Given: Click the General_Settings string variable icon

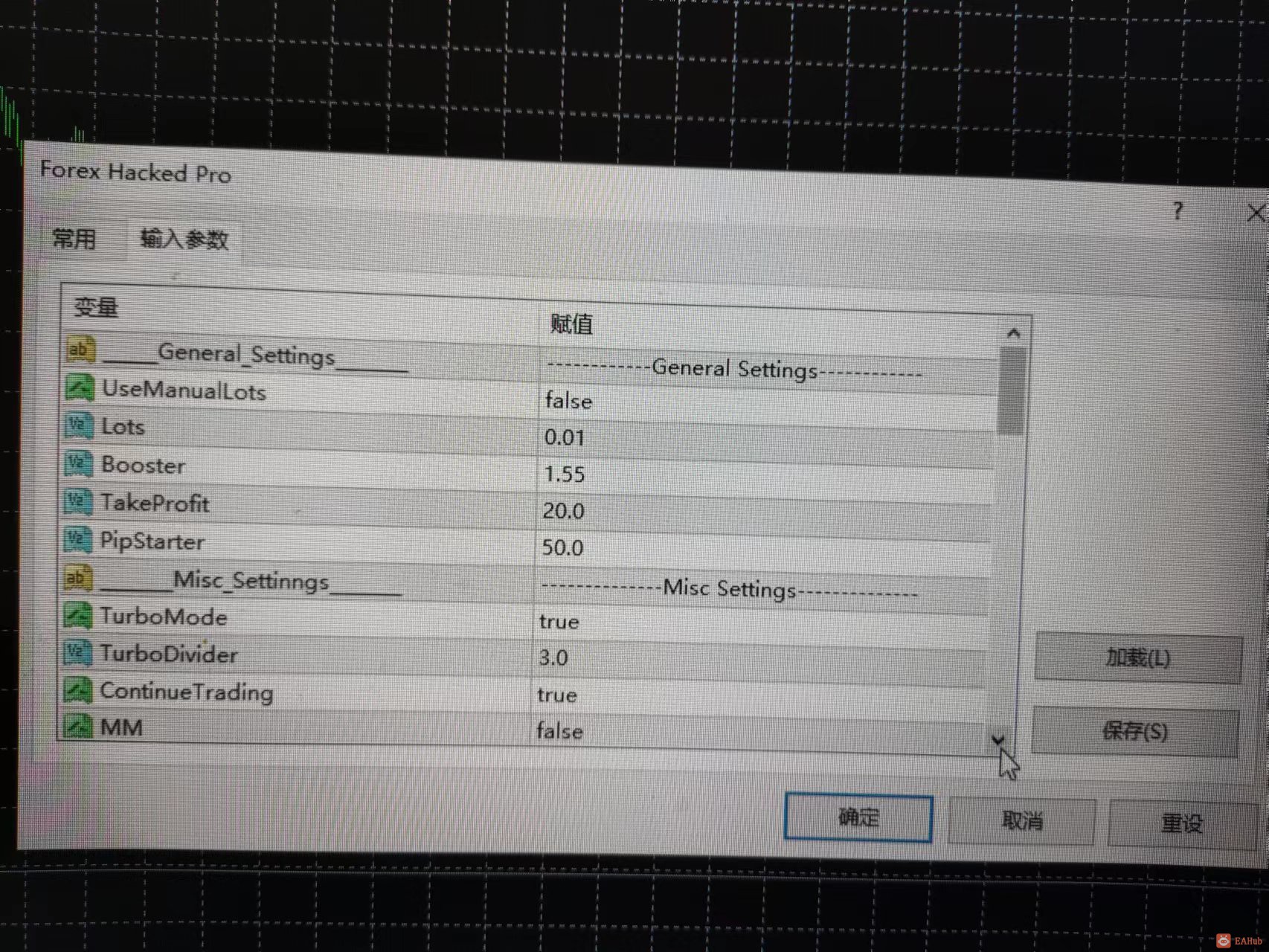Looking at the screenshot, I should [x=80, y=349].
